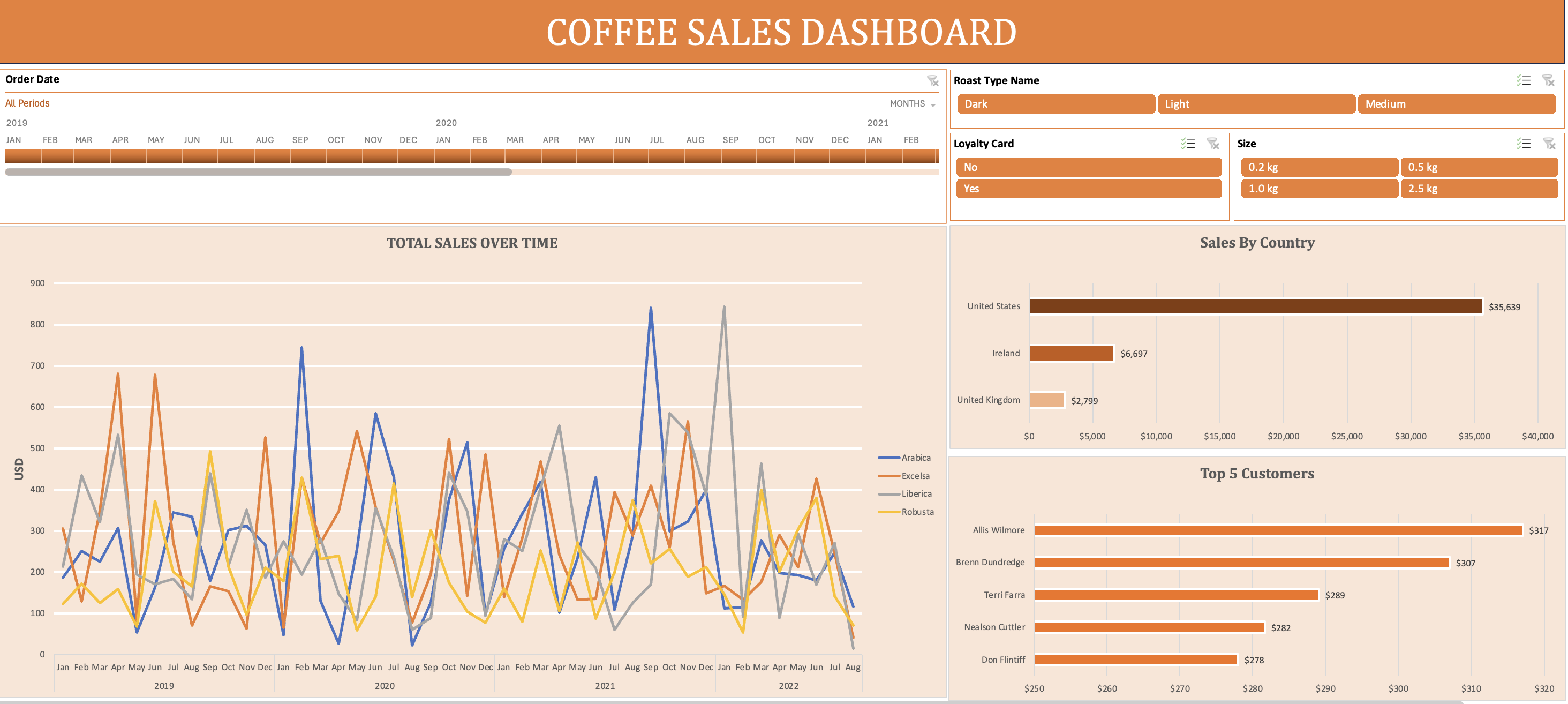The image size is (1568, 704).
Task: Clear the Size slicer filter icon
Action: tap(1549, 144)
